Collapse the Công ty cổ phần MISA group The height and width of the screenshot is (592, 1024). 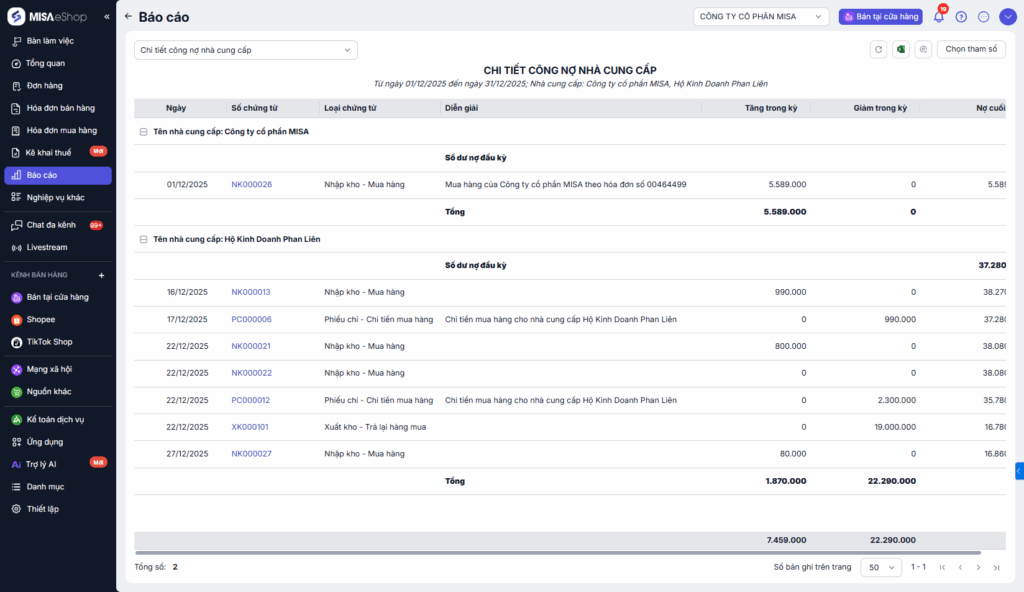tap(143, 132)
